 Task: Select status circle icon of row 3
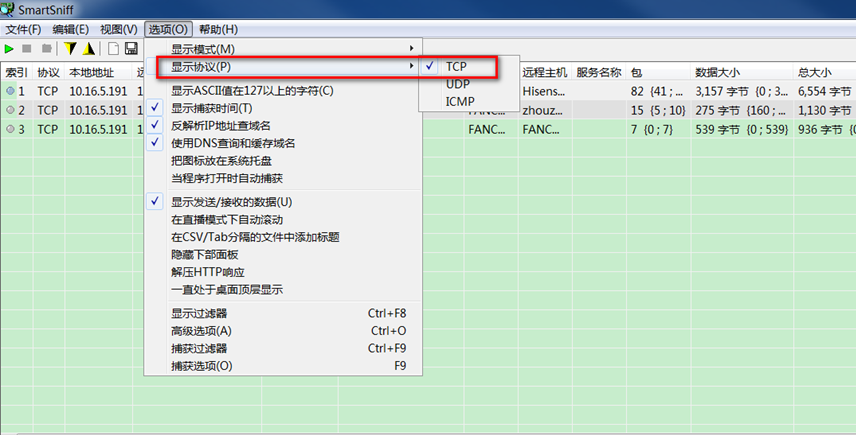(x=10, y=129)
